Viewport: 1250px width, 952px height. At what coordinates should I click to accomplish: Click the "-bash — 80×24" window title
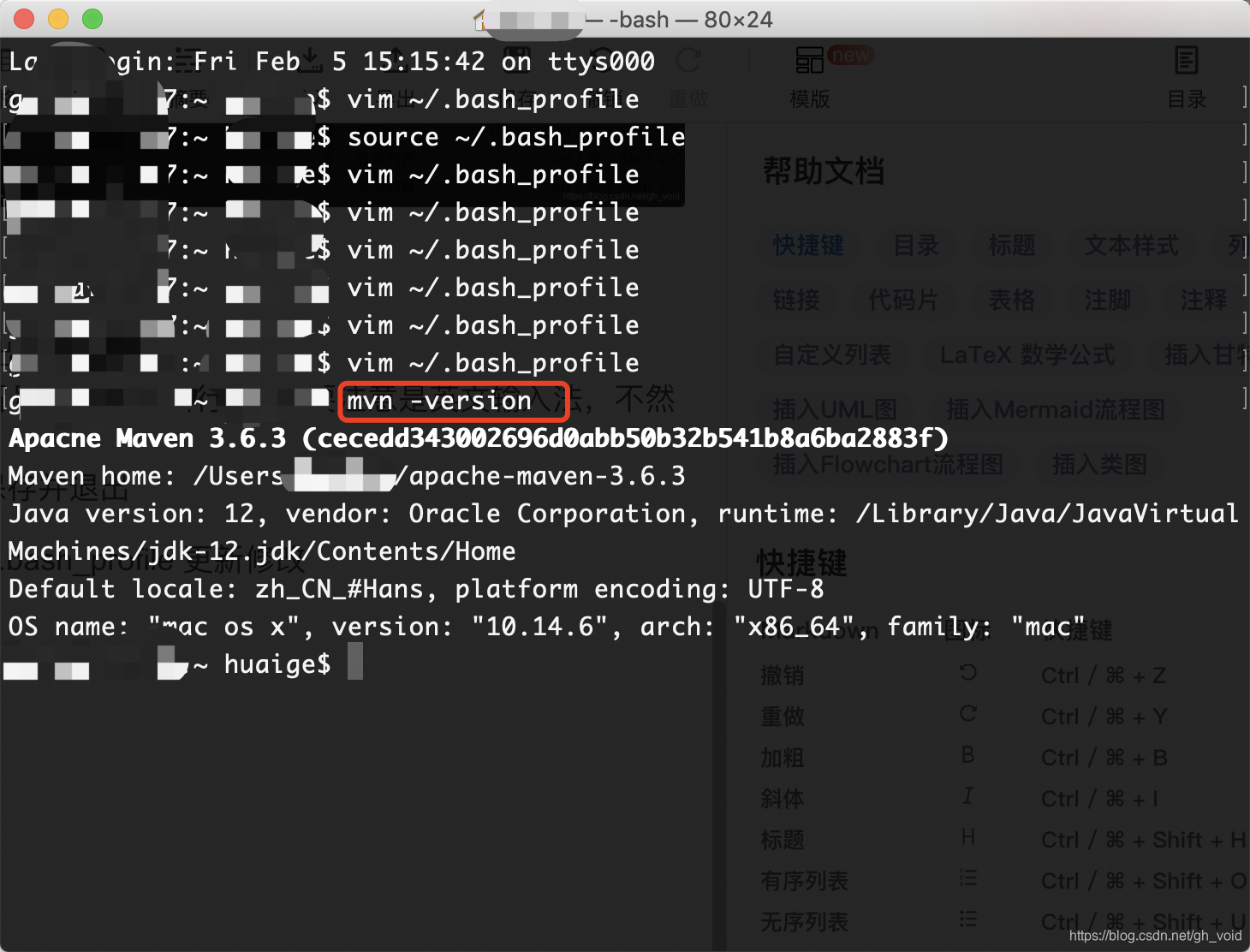690,19
